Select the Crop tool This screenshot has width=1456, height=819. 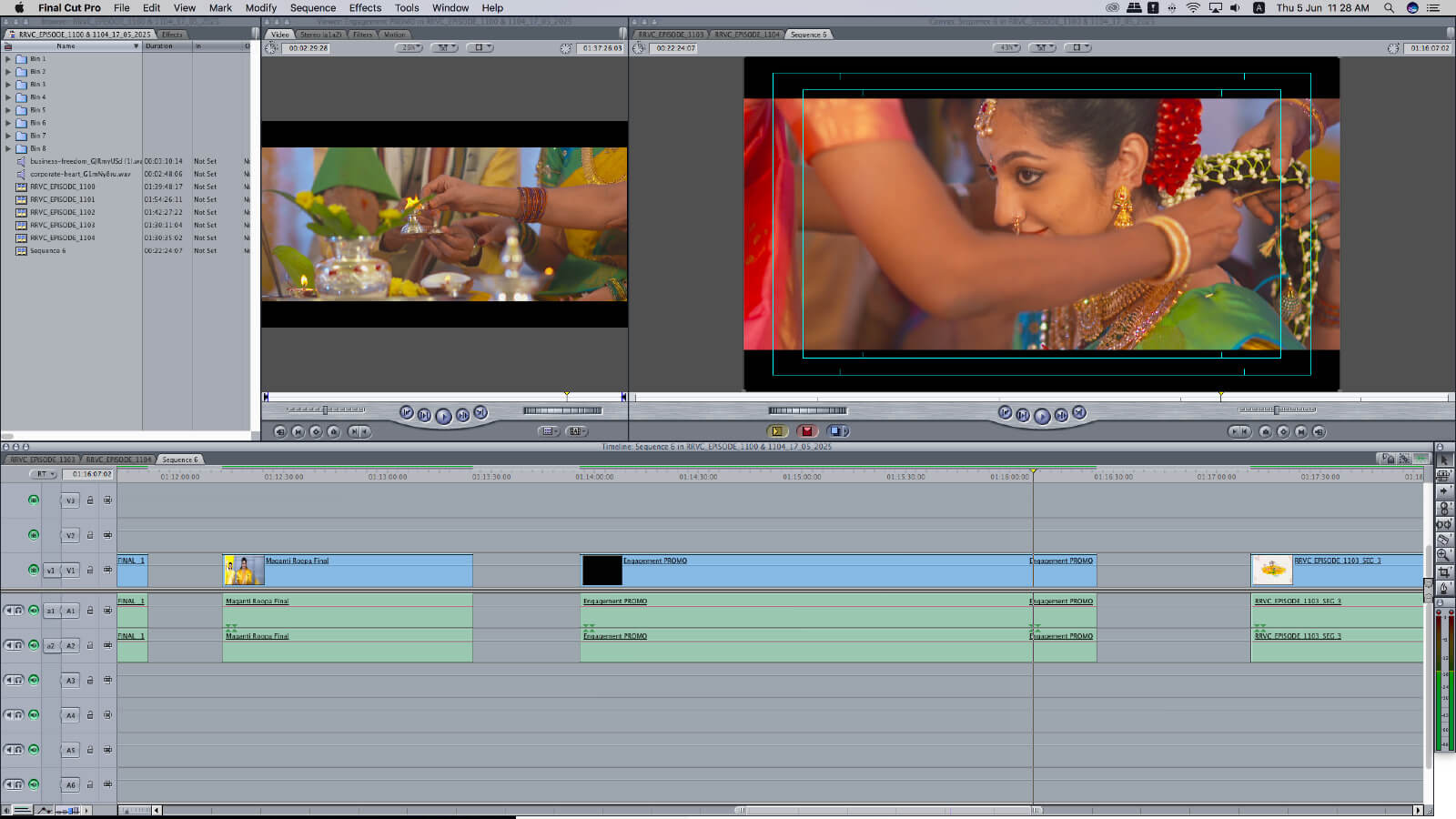(1444, 572)
